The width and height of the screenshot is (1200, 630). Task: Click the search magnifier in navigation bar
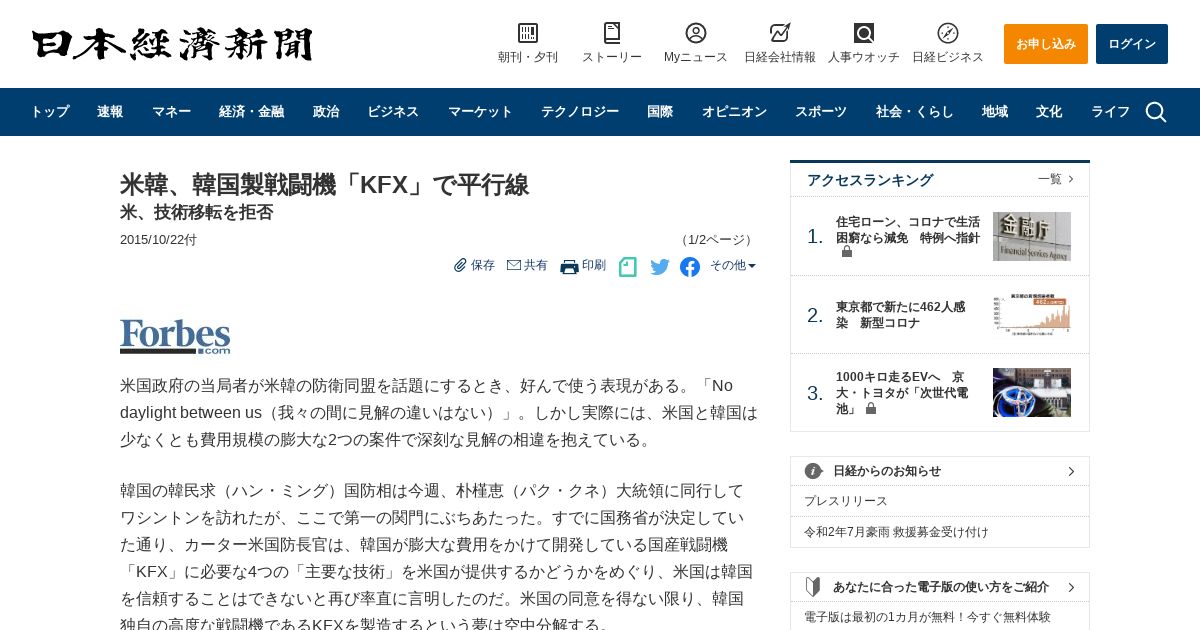tap(1156, 112)
